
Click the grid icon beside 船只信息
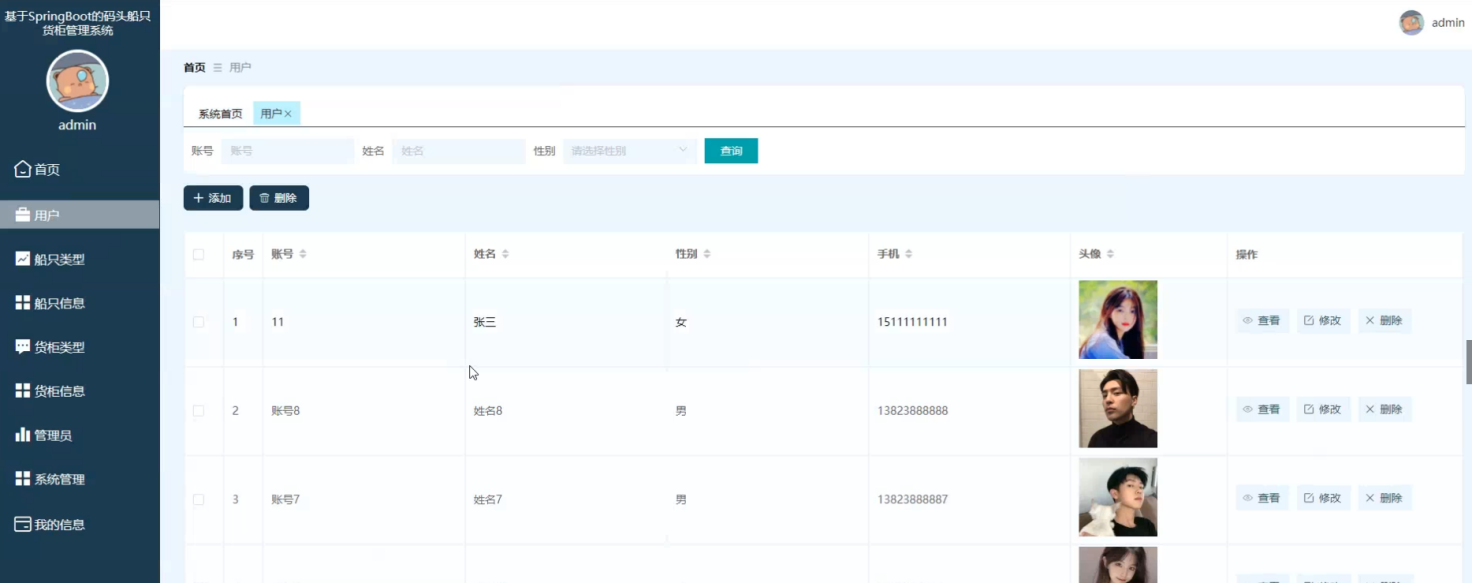(22, 302)
